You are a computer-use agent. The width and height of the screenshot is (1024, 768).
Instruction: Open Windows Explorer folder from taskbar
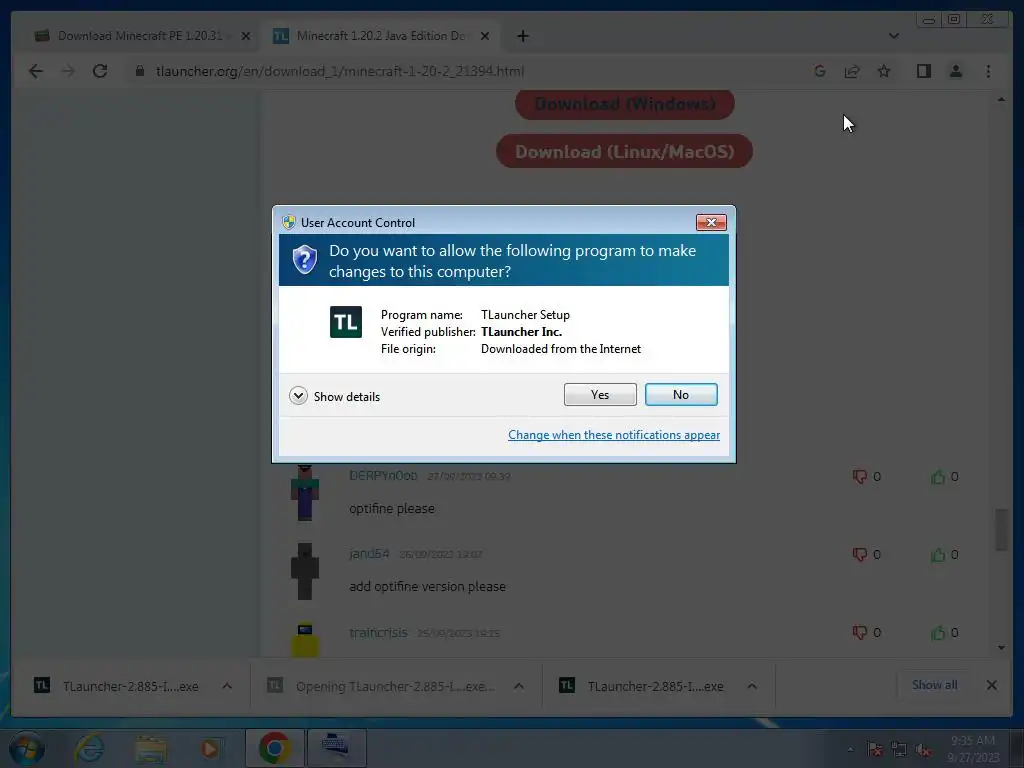[151, 748]
